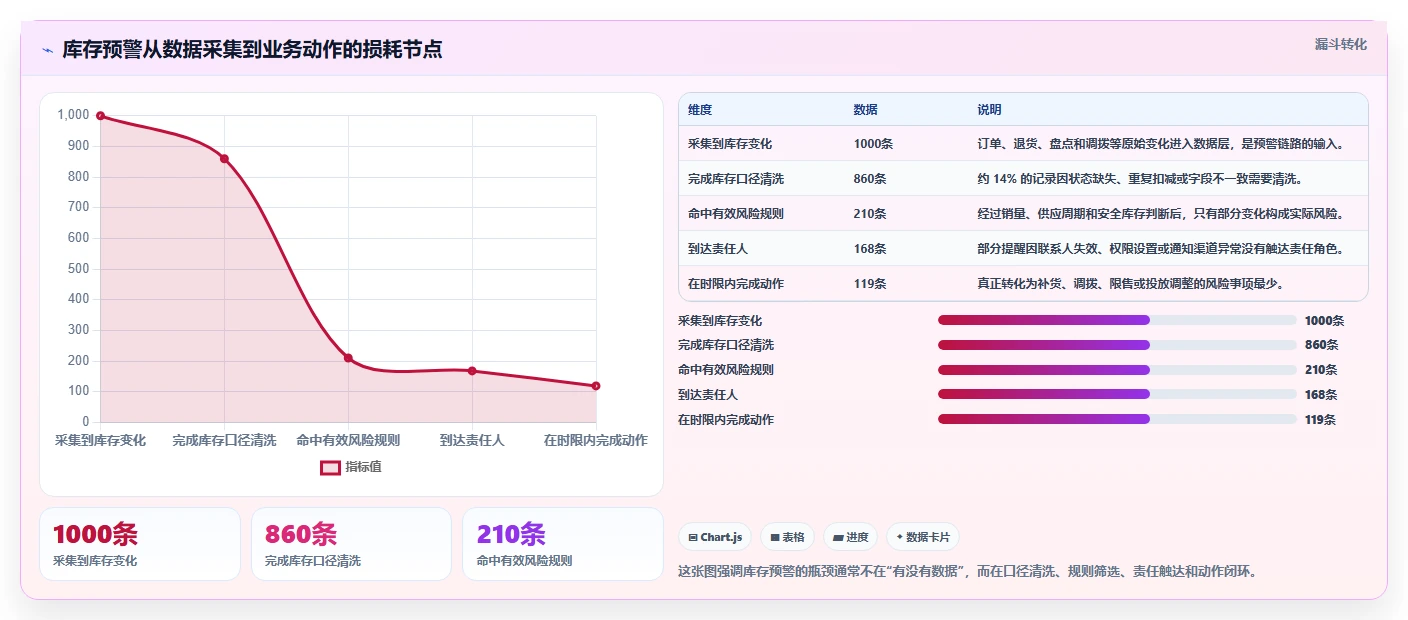Click the 漏斗转化 label in the header

pyautogui.click(x=1340, y=44)
